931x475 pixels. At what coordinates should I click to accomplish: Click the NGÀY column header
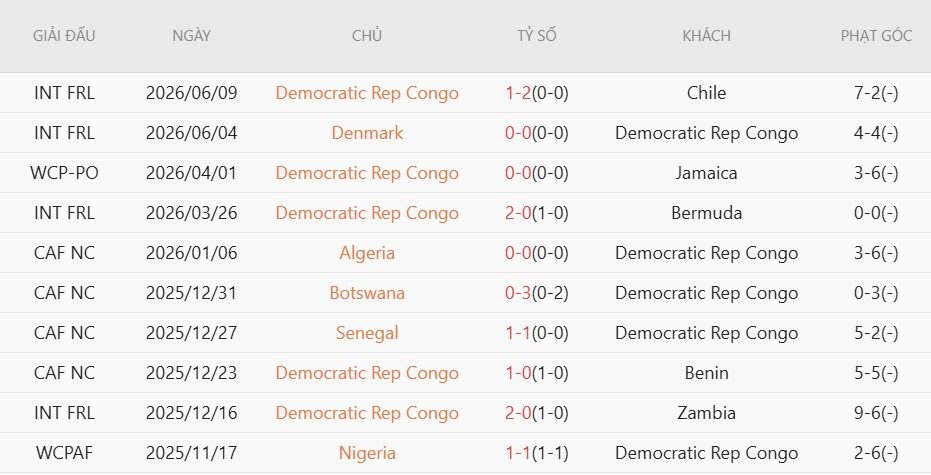[191, 36]
